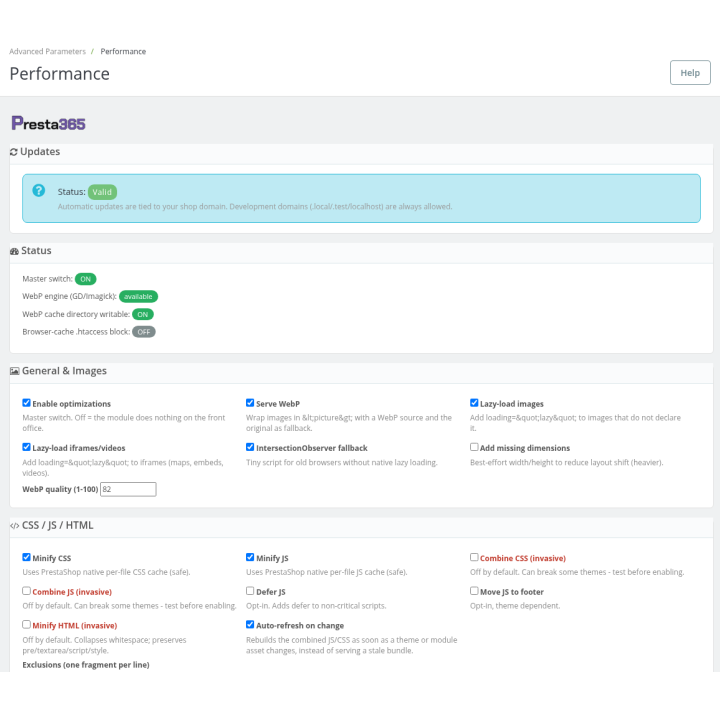
Task: Uncheck Lazy-load images
Action: coord(474,403)
